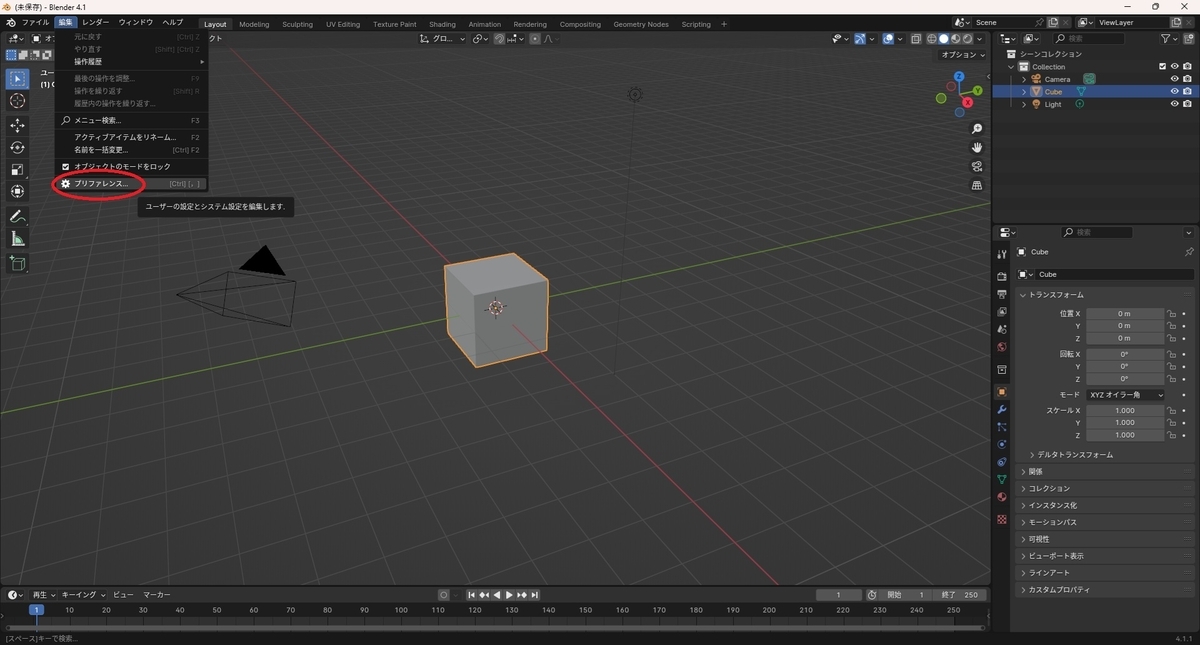
Task: Switch to the Sculpting workspace tab
Action: coord(297,24)
